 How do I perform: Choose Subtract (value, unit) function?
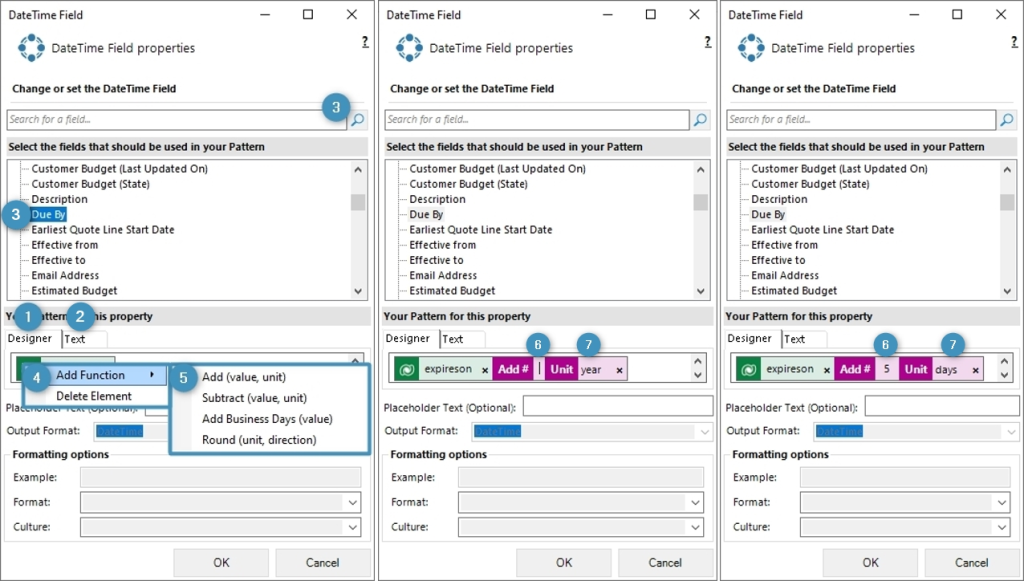pos(254,398)
